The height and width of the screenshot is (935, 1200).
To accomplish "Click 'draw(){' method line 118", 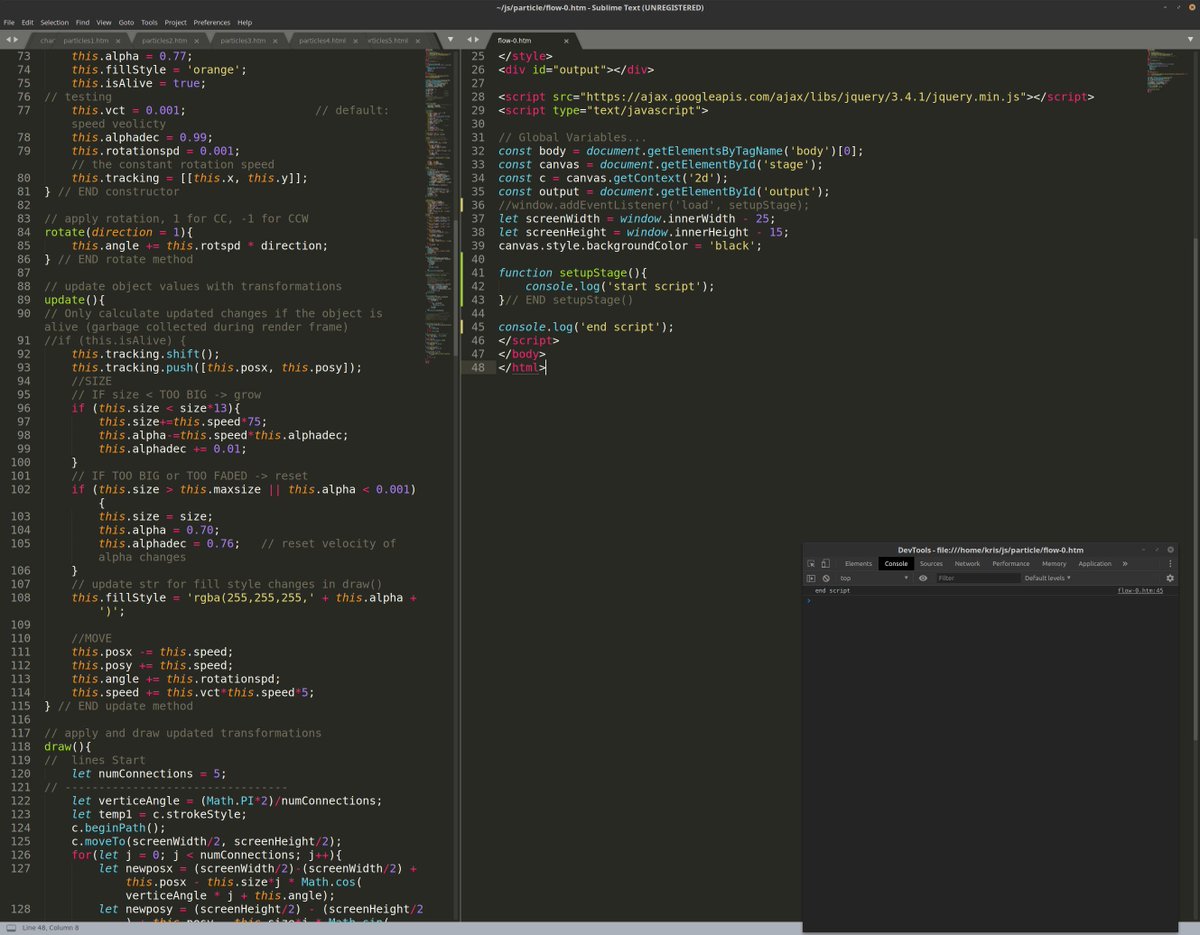I will (x=68, y=746).
